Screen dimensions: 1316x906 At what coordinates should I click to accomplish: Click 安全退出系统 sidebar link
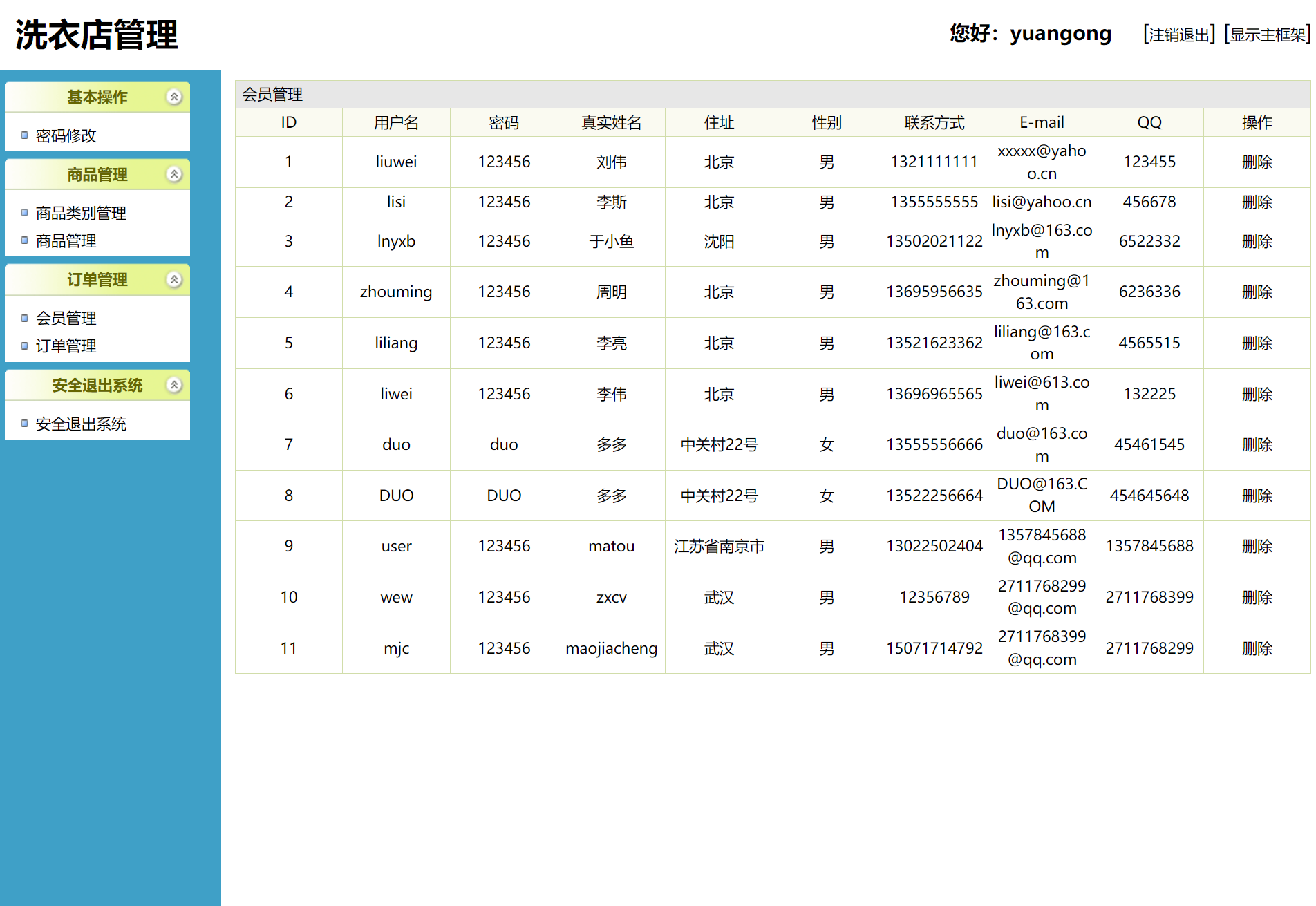coord(81,424)
